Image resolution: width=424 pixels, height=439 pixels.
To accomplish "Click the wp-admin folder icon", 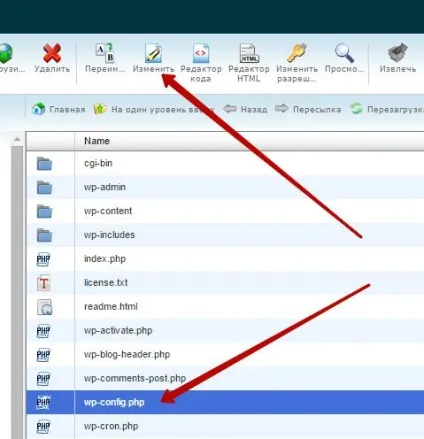I will pyautogui.click(x=44, y=187).
